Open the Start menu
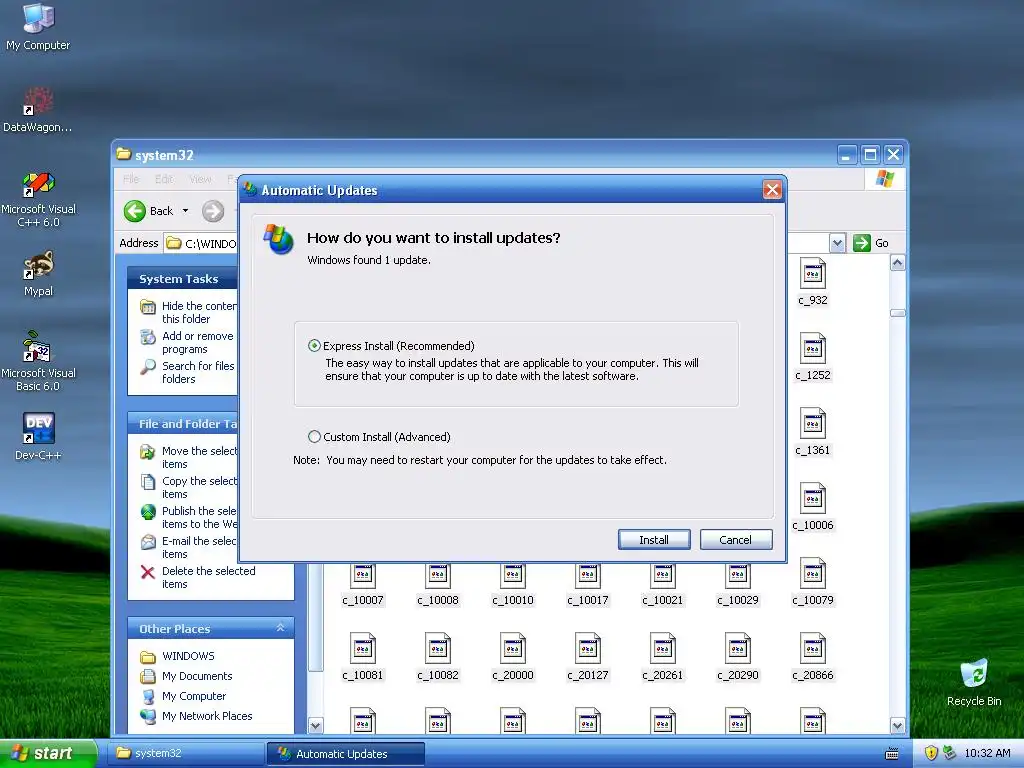 [x=48, y=753]
